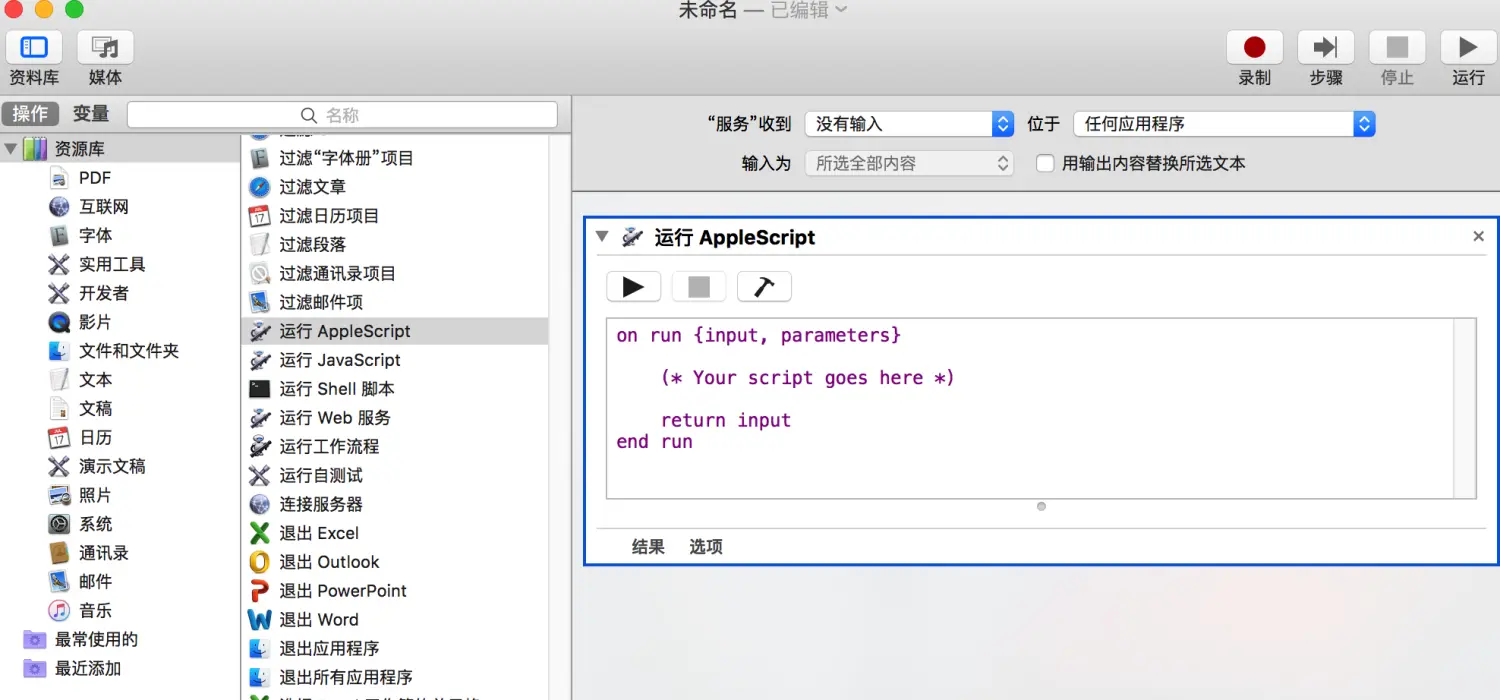Stop the AppleScript with square button
This screenshot has height=700, width=1500.
pyautogui.click(x=699, y=287)
